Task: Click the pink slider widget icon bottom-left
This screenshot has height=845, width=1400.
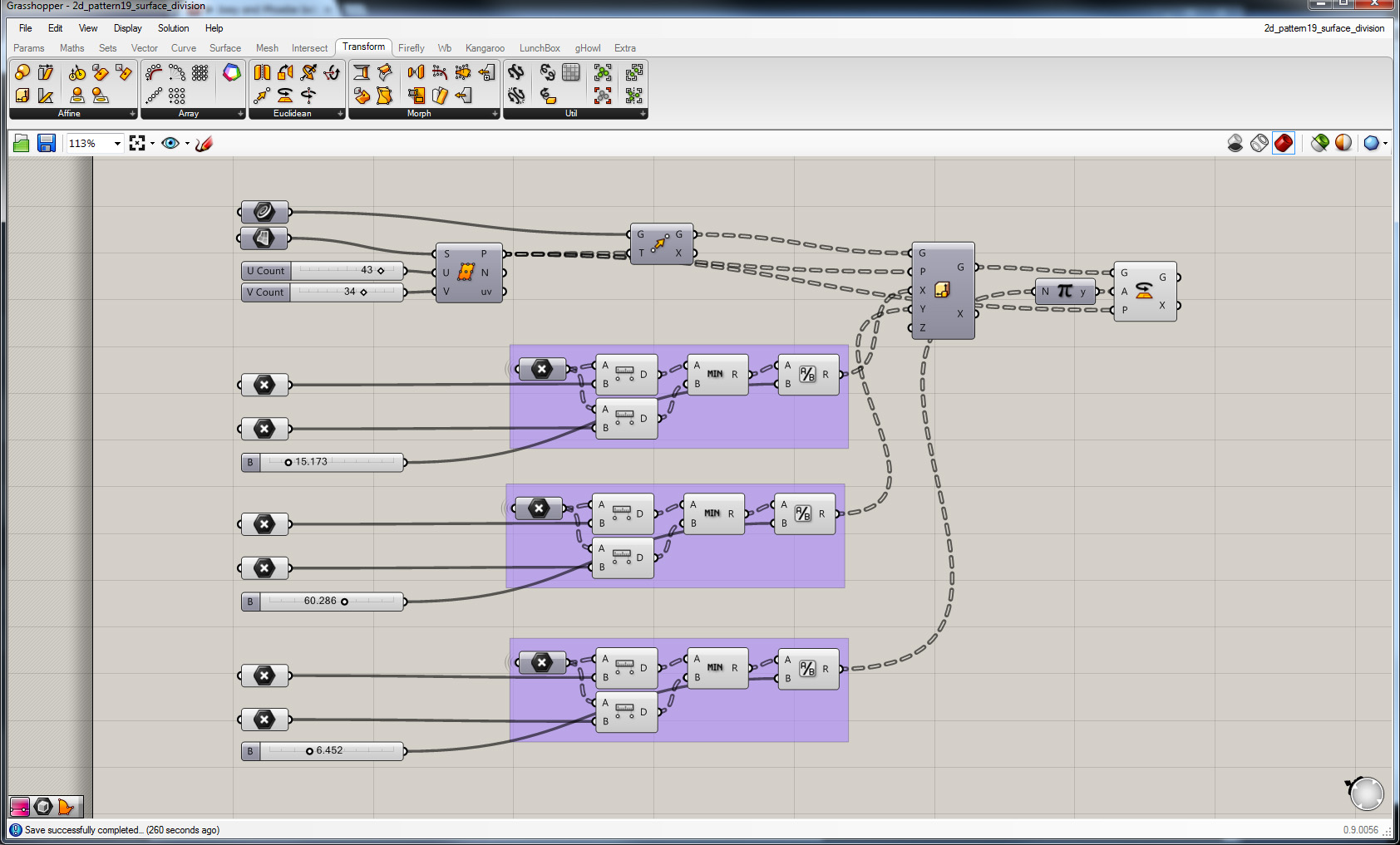Action: 20,807
